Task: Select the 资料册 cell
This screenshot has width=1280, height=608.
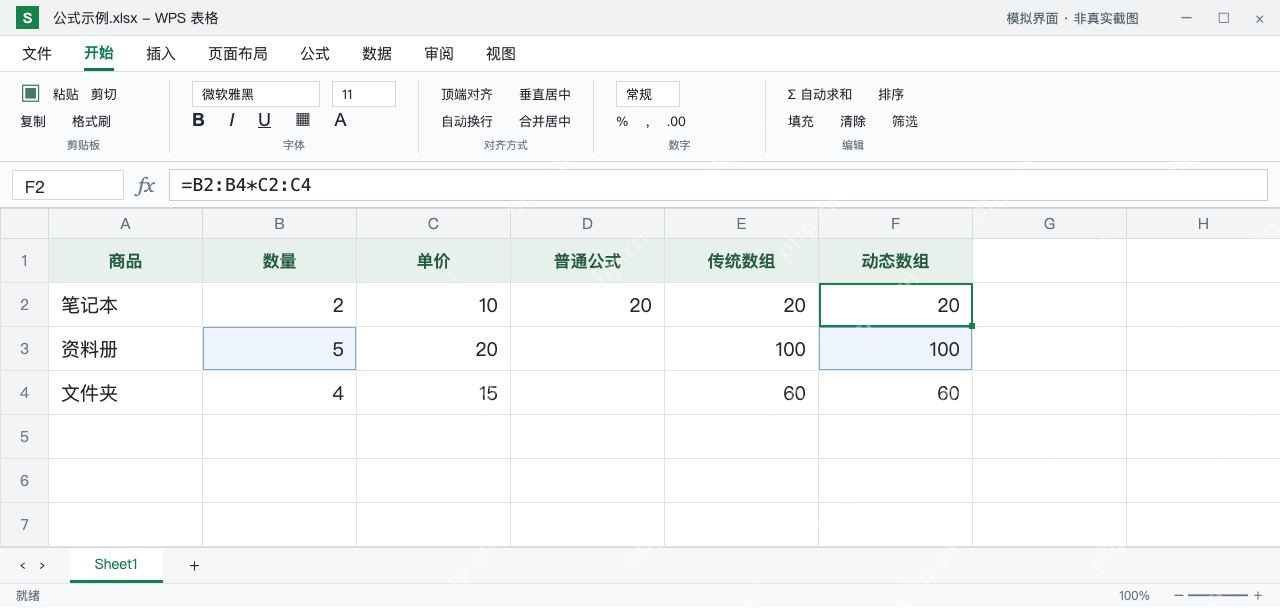Action: (x=126, y=349)
